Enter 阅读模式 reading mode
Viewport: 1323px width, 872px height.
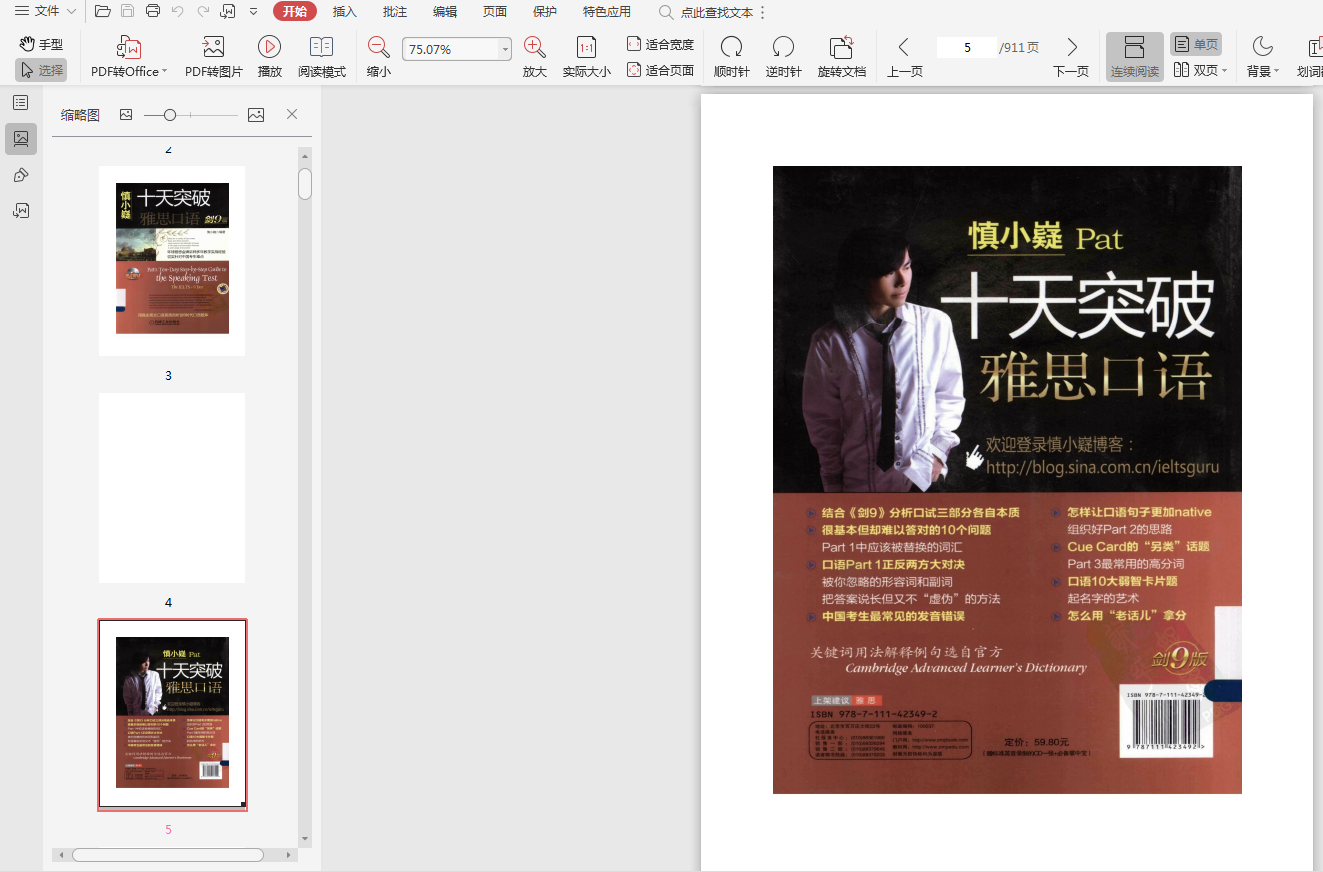tap(321, 47)
